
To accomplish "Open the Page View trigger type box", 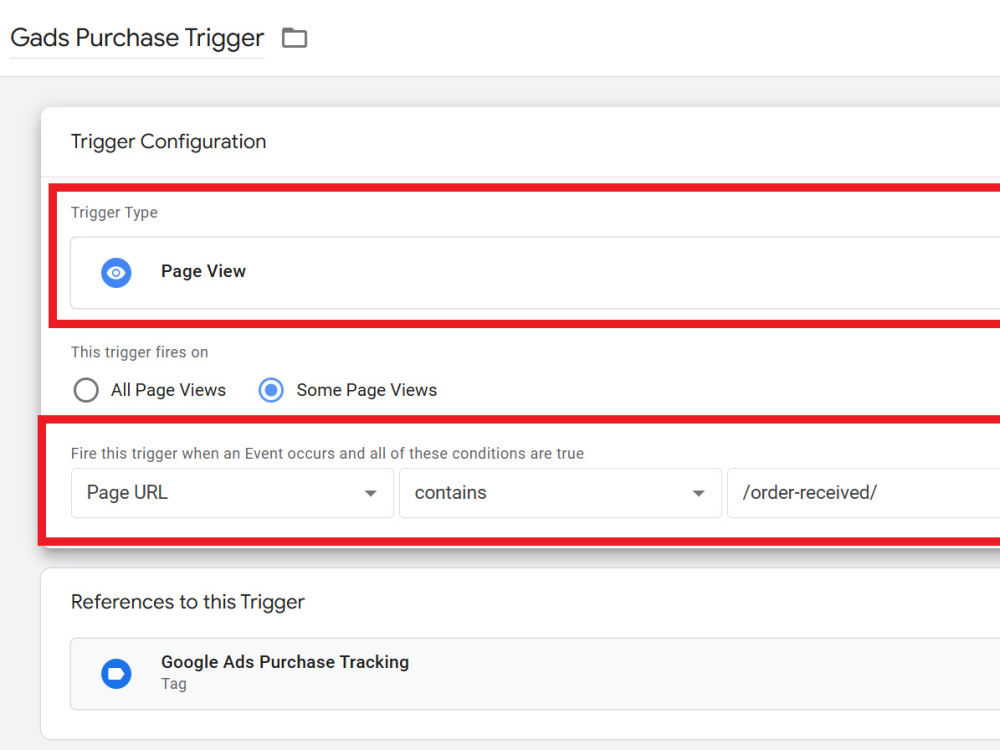I will point(535,273).
